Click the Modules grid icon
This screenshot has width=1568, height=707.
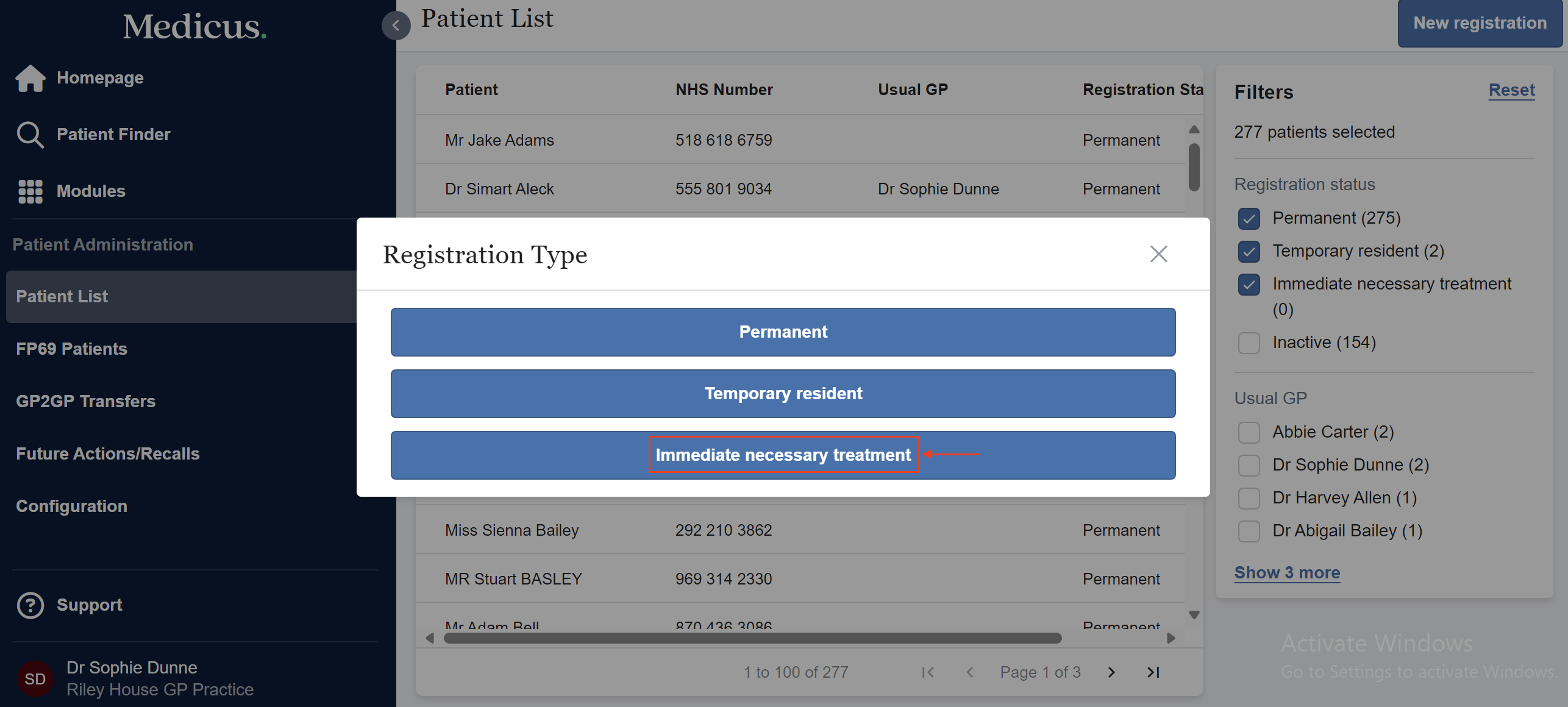(x=29, y=191)
